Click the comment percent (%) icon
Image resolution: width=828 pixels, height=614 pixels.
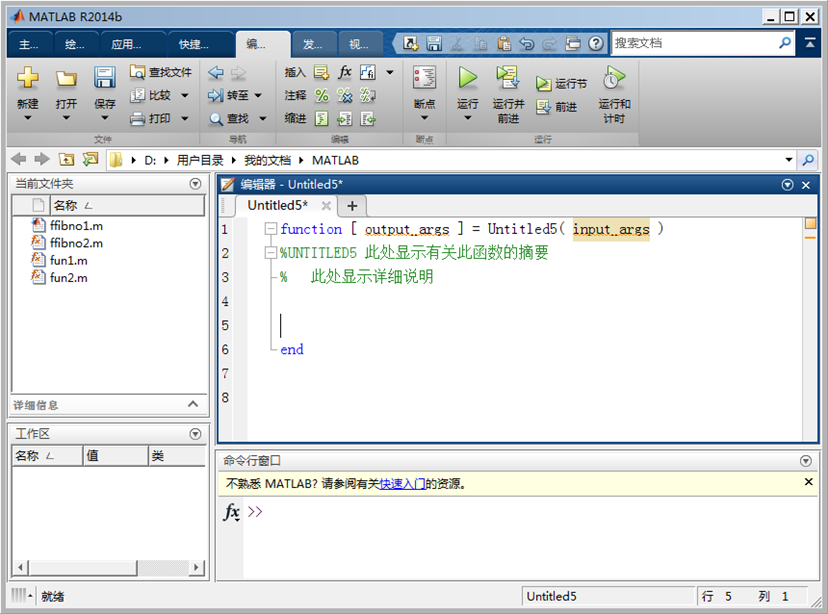322,95
